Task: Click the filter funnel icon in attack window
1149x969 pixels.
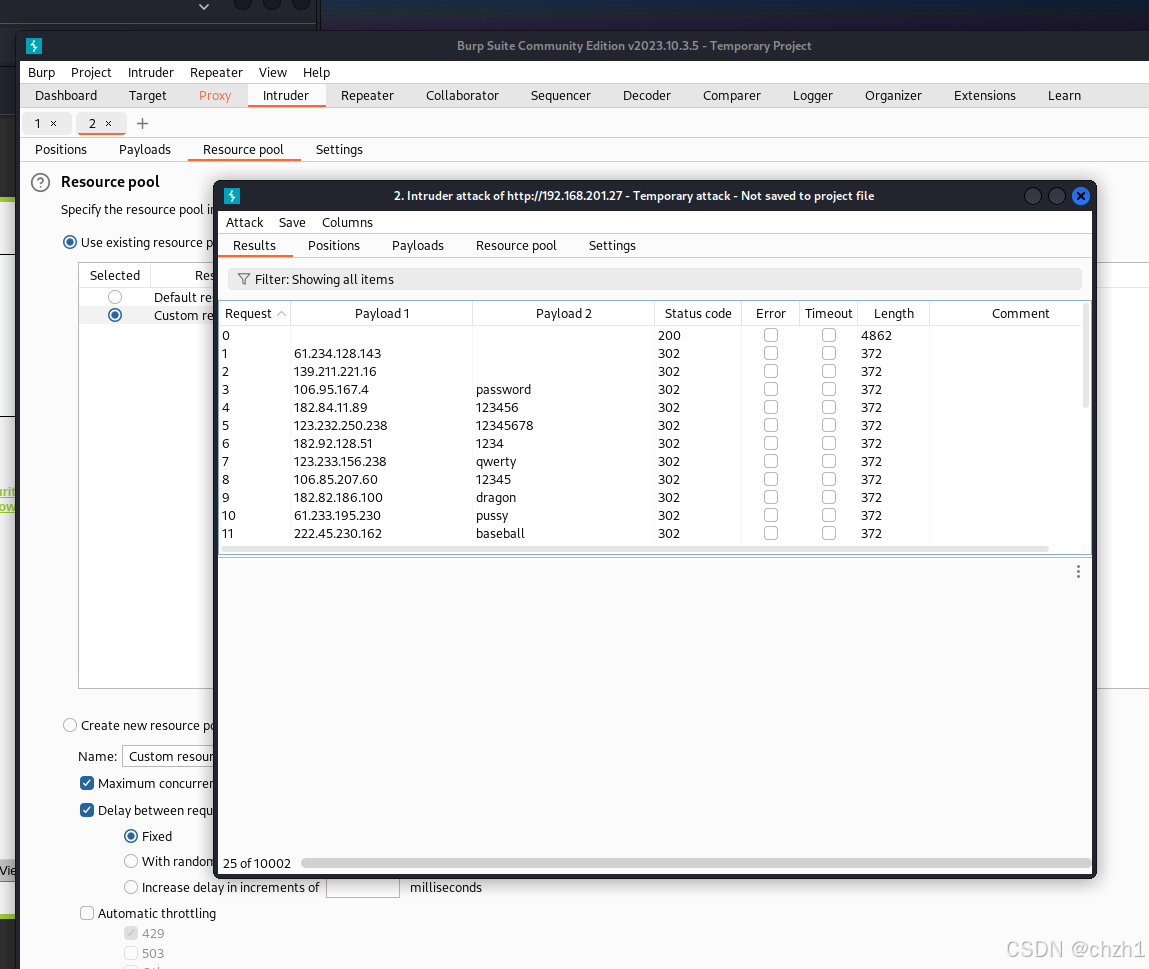Action: 244,279
